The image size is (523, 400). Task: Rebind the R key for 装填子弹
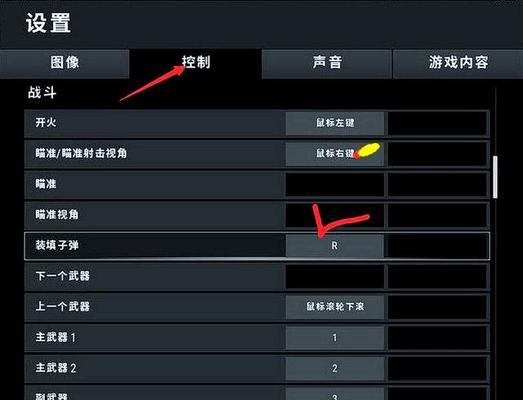tap(335, 246)
